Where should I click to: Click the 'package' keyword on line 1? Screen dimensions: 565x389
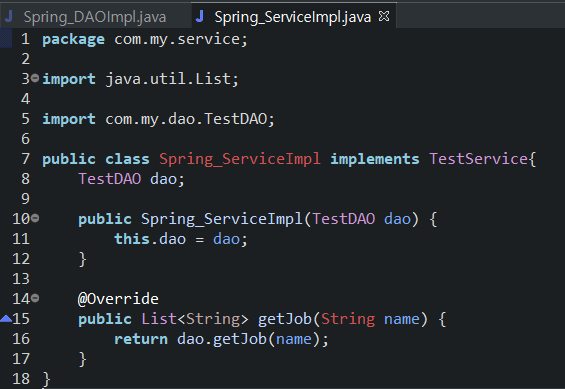pos(74,39)
